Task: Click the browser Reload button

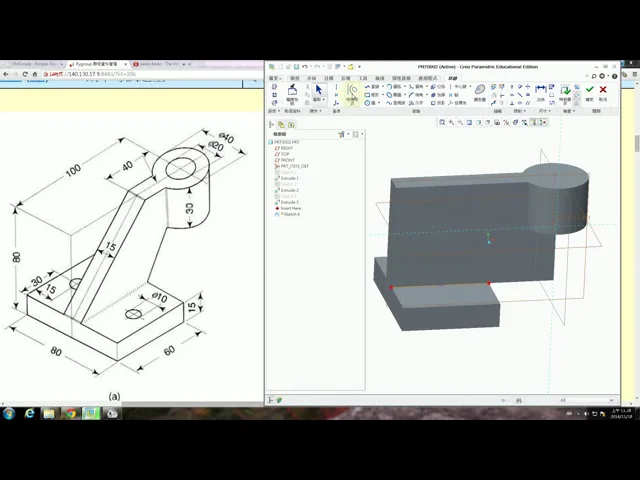Action: (25, 74)
